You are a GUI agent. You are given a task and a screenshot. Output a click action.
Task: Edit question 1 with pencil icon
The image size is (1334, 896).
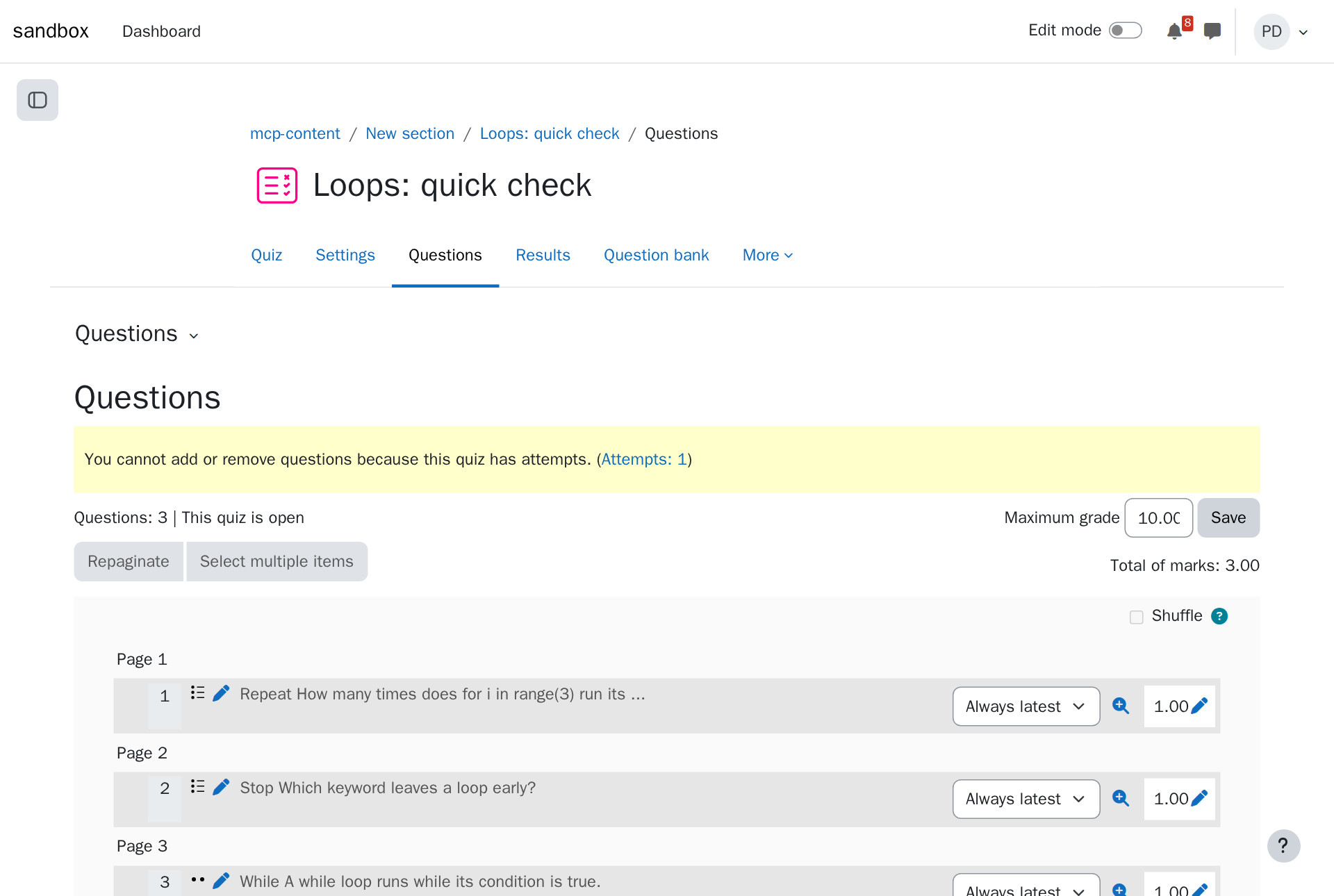point(221,693)
